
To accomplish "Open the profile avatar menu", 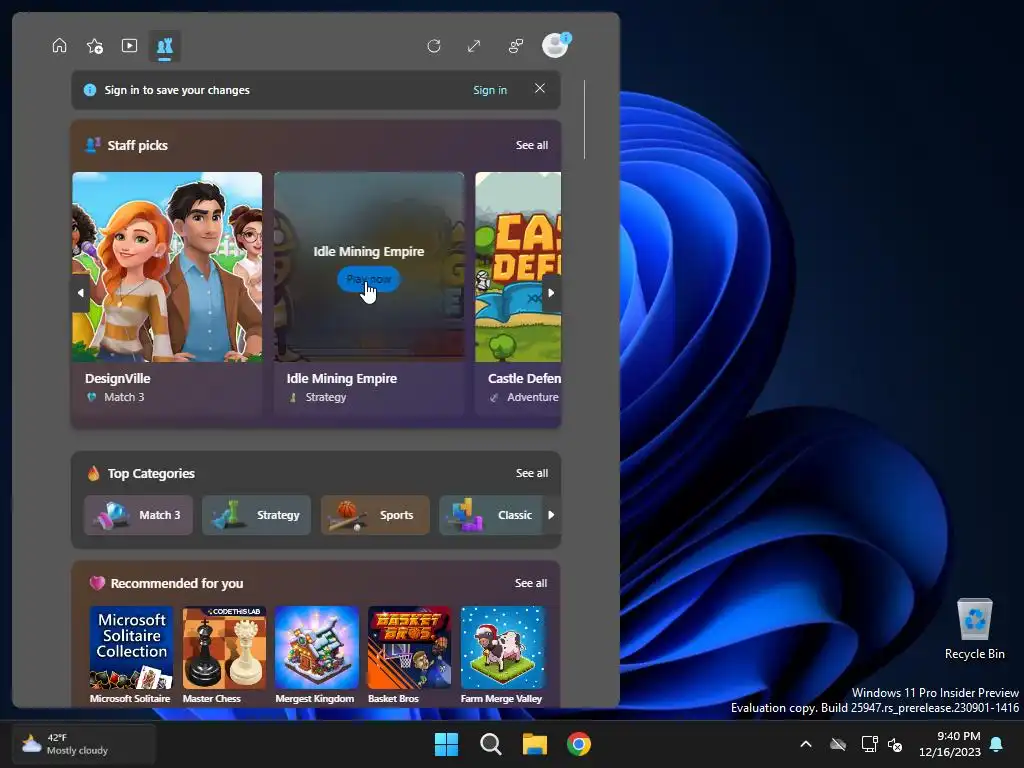I will [556, 45].
